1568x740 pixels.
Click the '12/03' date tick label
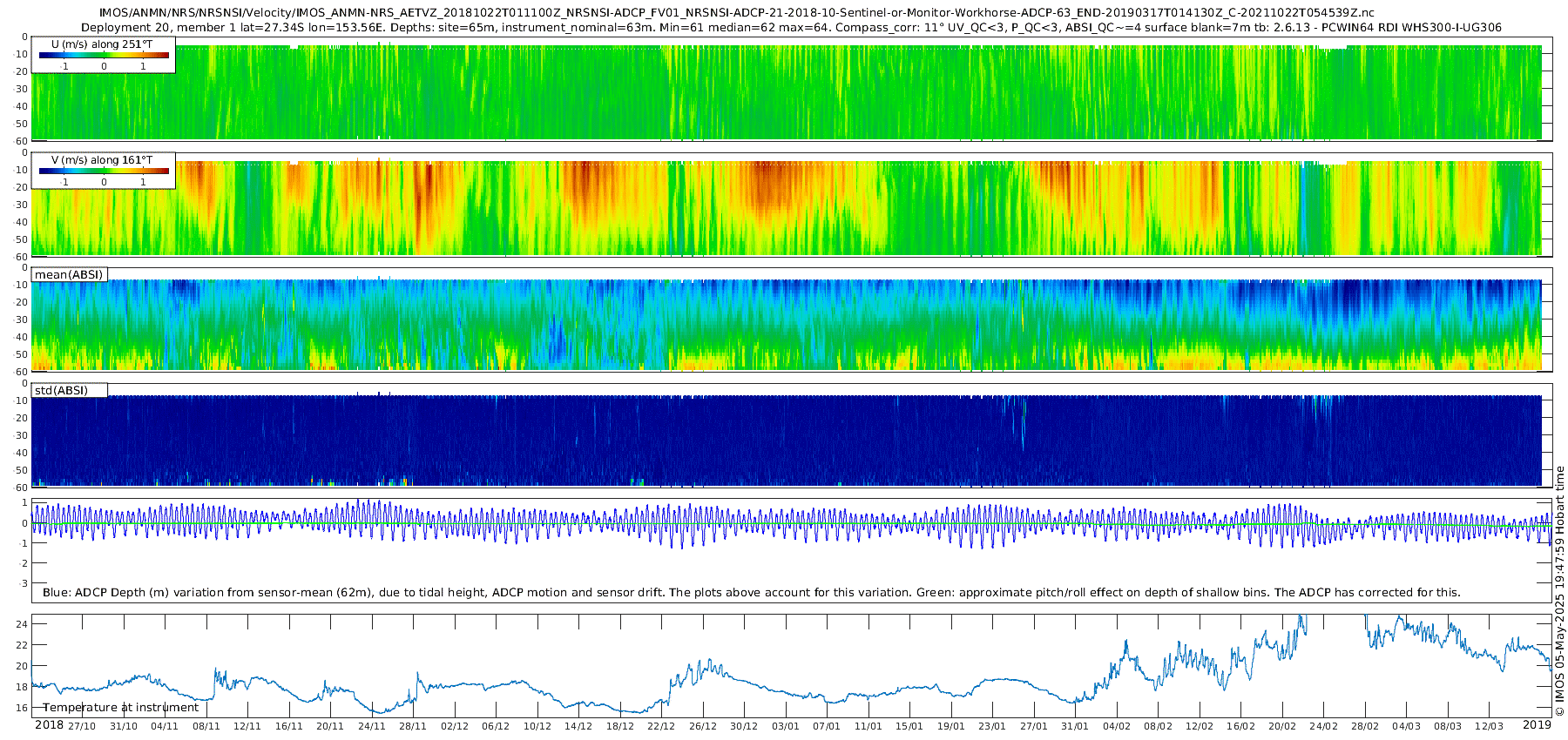point(1489,726)
